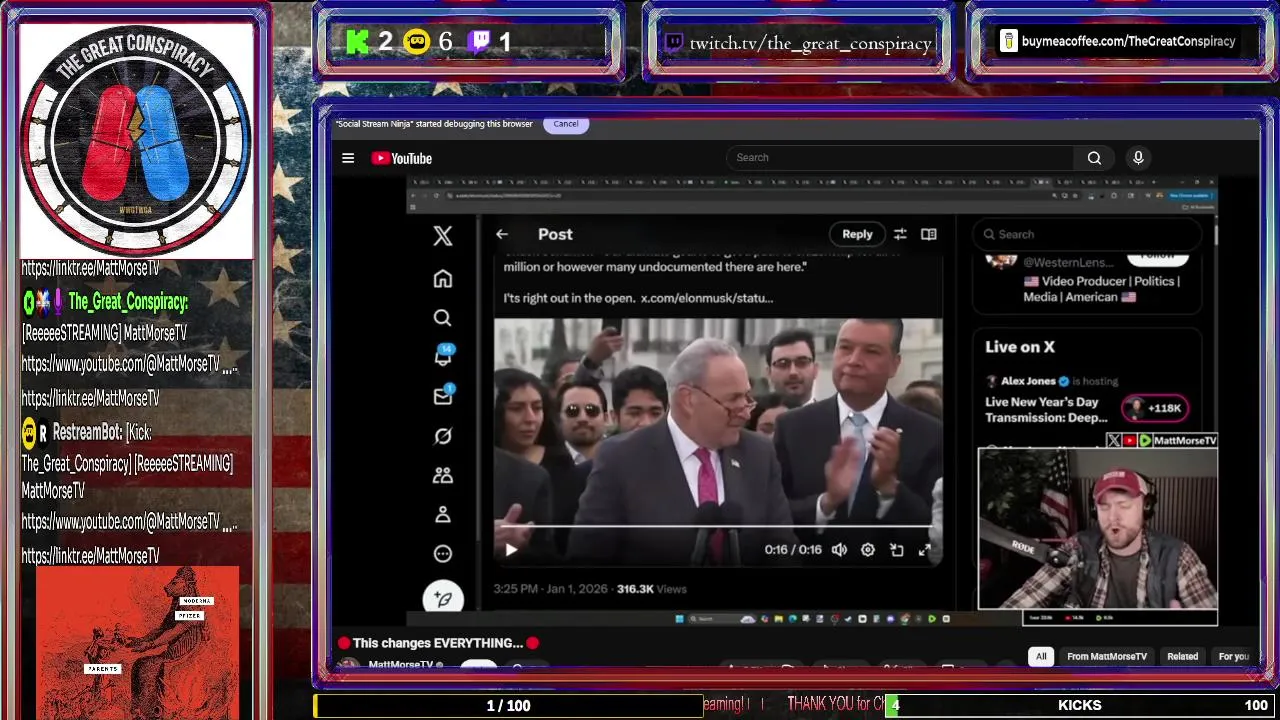Mute the post video volume
The width and height of the screenshot is (1280, 720).
tap(839, 550)
